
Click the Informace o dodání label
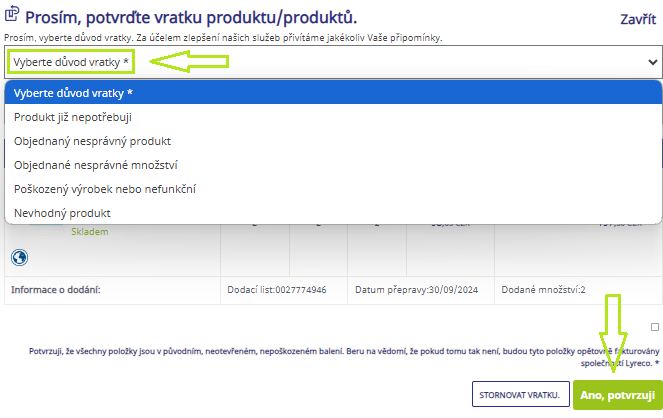(x=58, y=290)
